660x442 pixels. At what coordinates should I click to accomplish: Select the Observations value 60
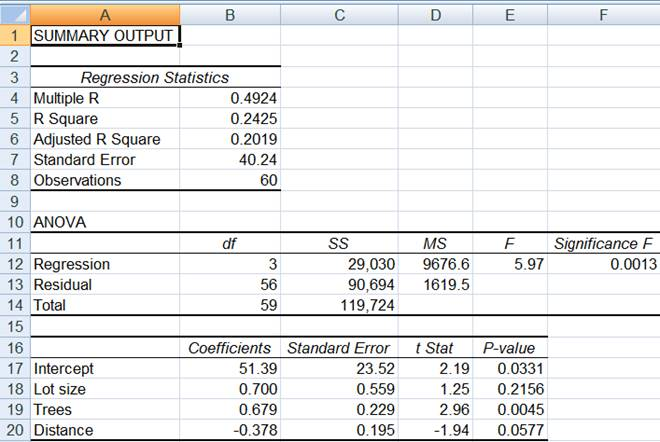[231, 181]
